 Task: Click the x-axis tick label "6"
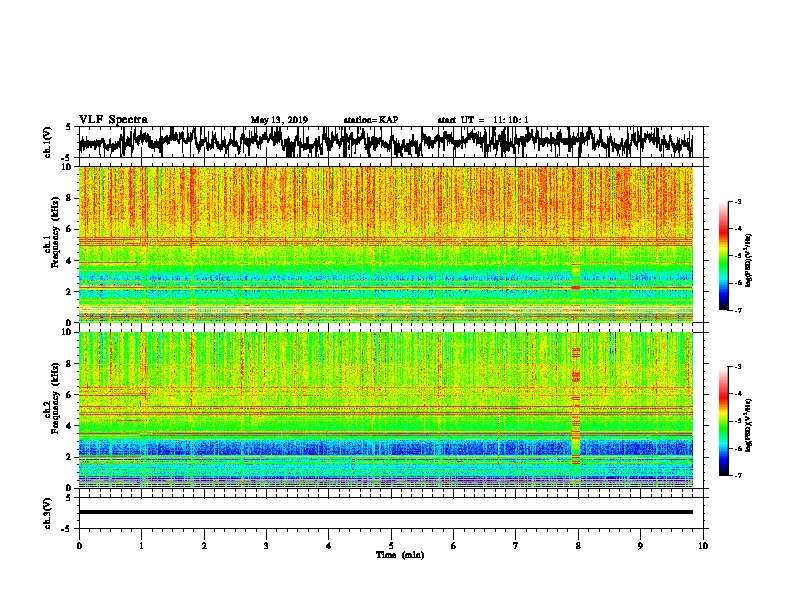(453, 546)
